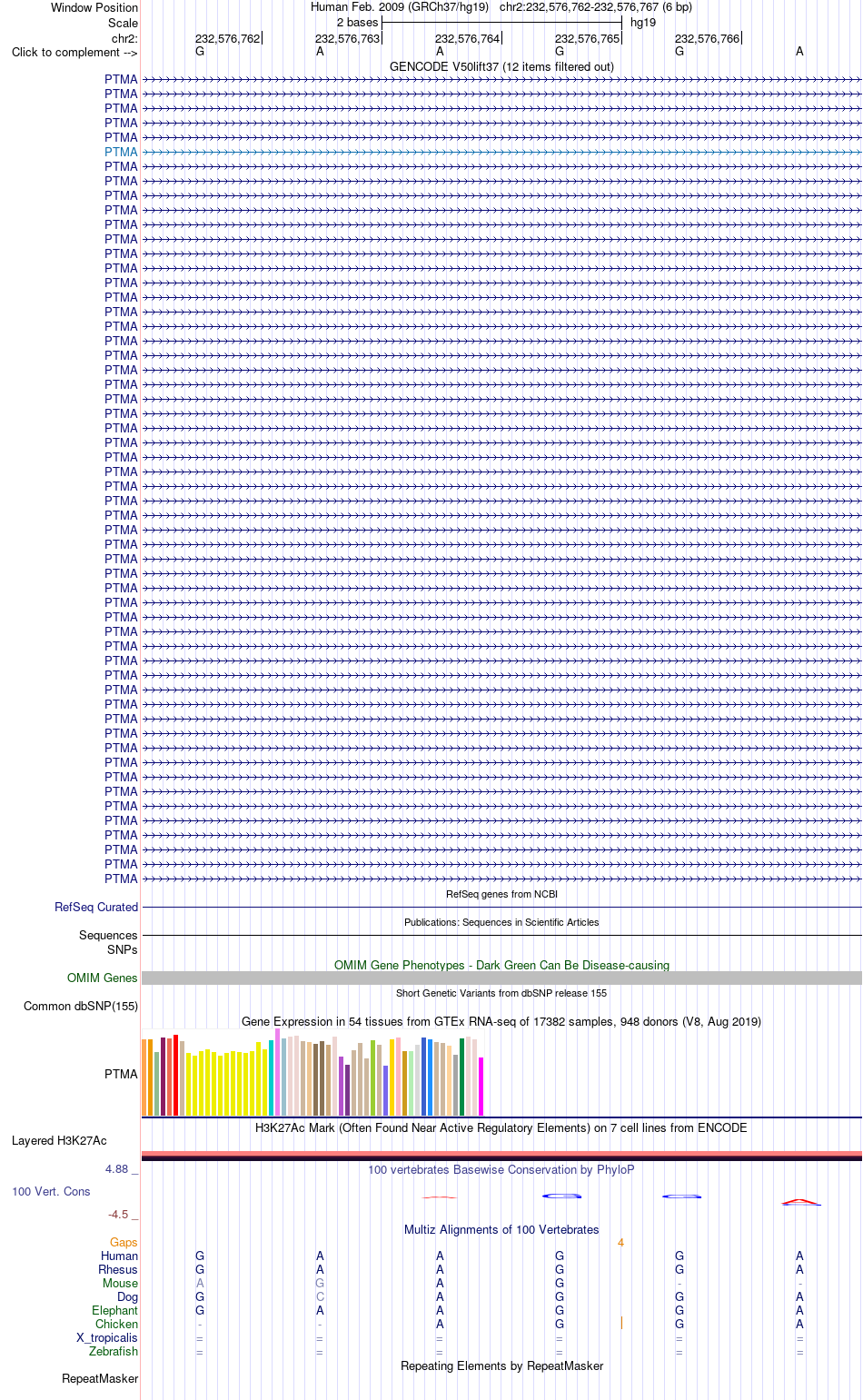Click position label 232,576,763
This screenshot has width=863, height=1400.
click(x=347, y=38)
